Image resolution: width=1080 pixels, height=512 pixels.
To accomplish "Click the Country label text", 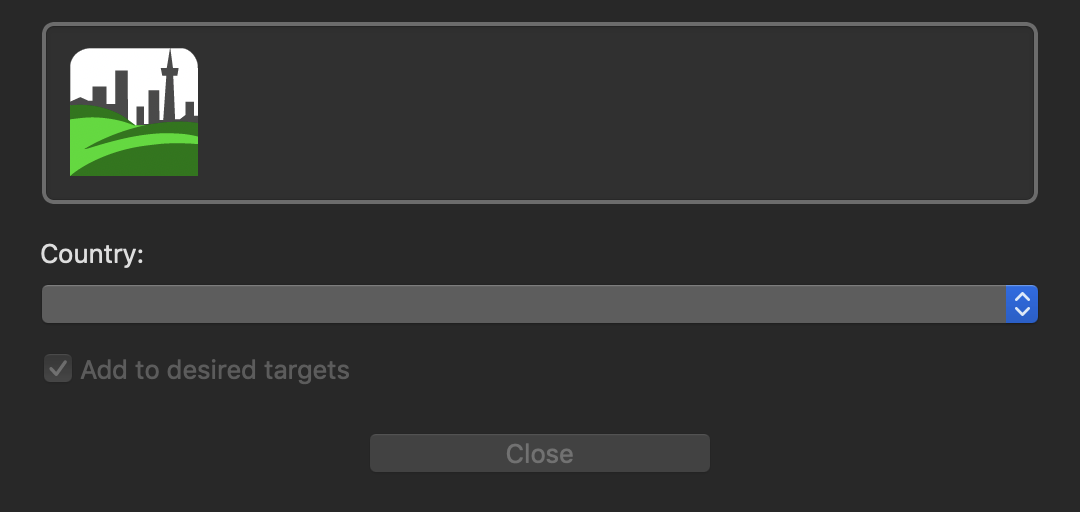I will 92,254.
